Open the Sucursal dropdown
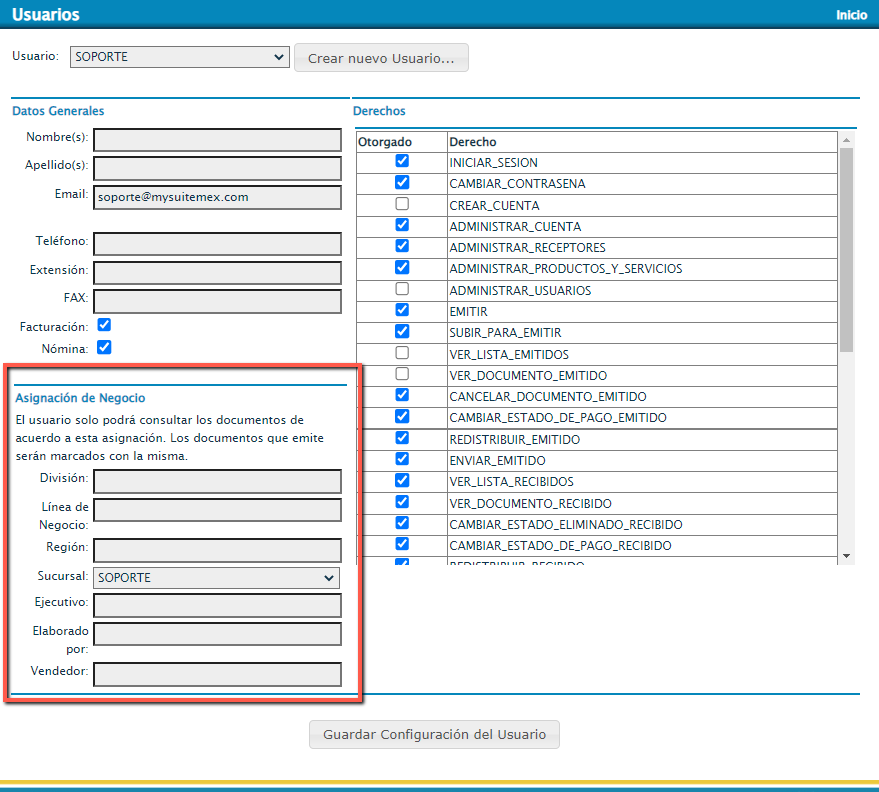Viewport: 879px width, 792px height. coord(216,578)
